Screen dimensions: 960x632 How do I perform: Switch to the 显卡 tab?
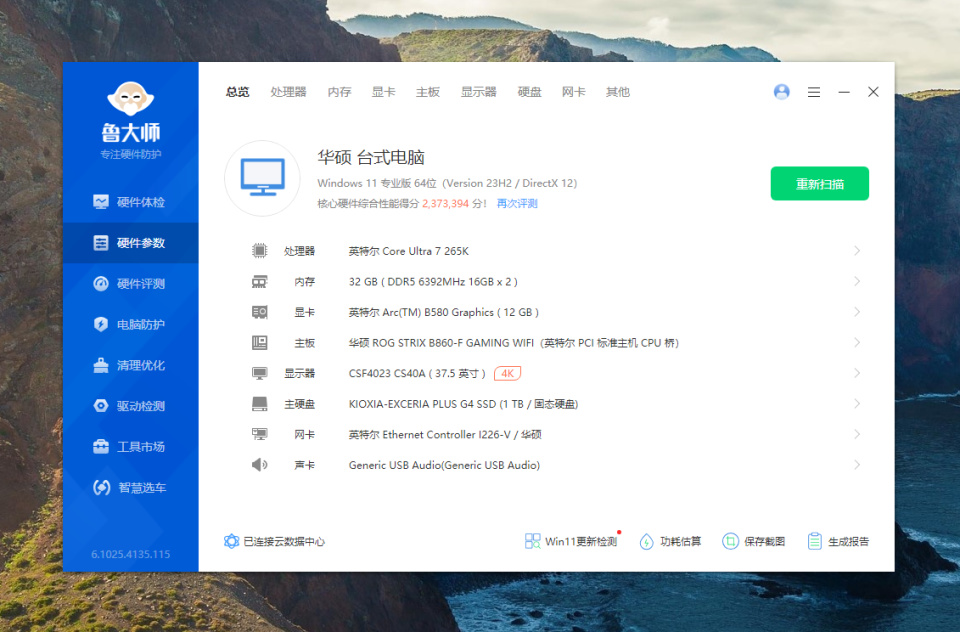383,92
